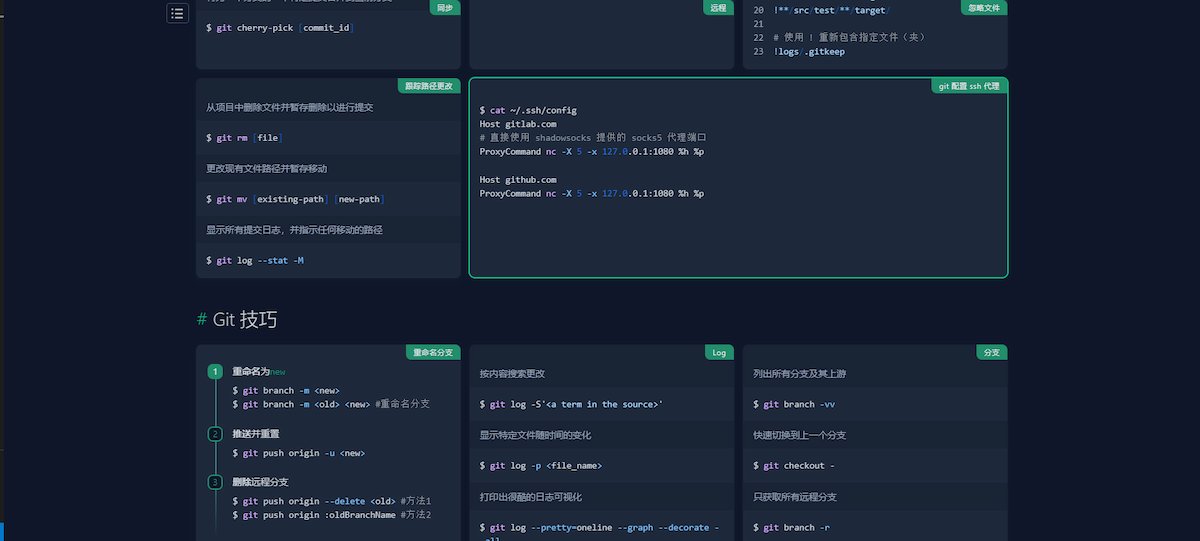The image size is (1200, 541).
Task: Click the 忽略文件 card badge
Action: pyautogui.click(x=984, y=7)
